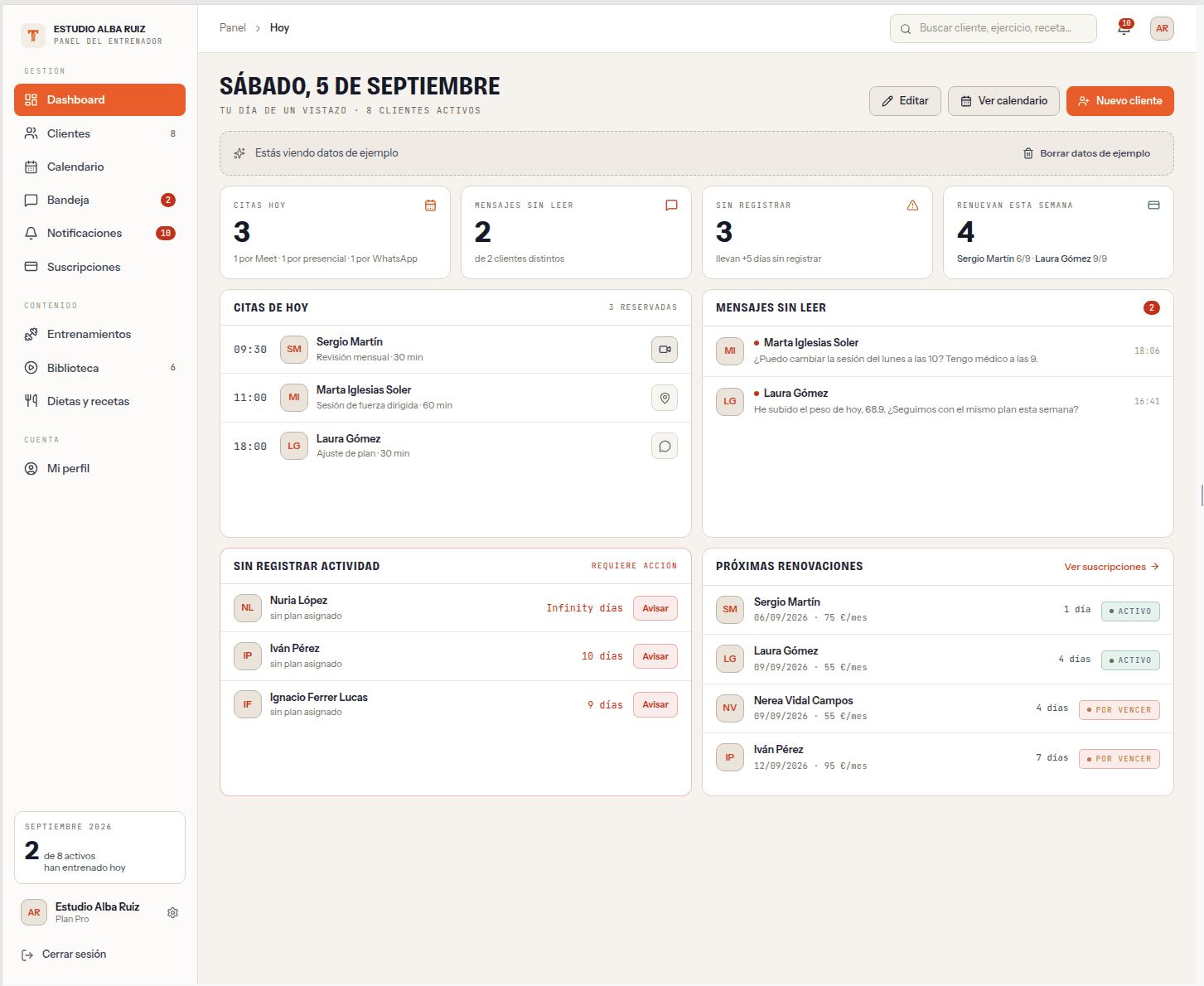The width and height of the screenshot is (1204, 986).
Task: Click the Editar button
Action: coord(905,101)
